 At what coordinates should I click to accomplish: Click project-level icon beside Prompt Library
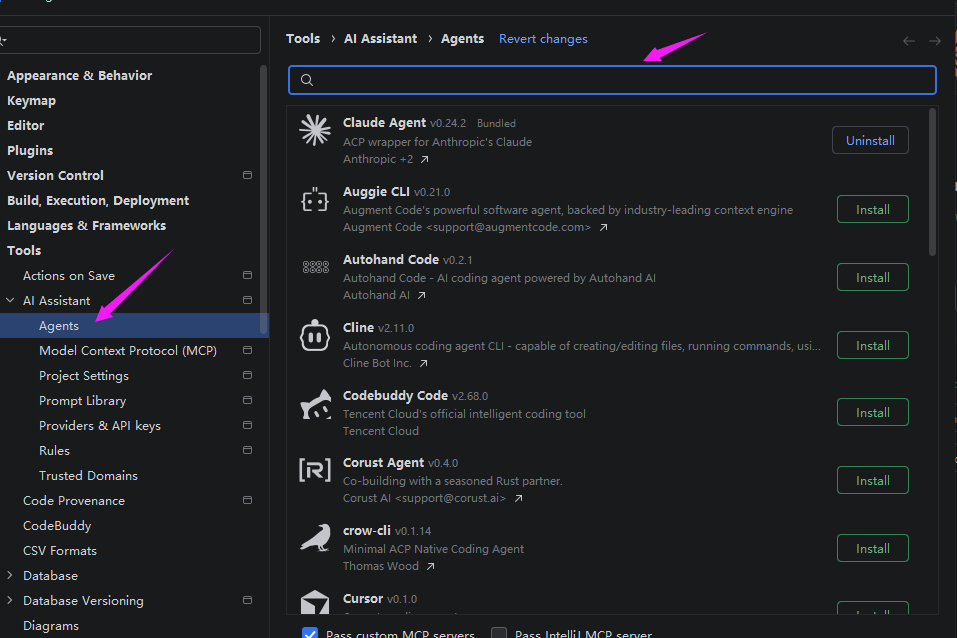247,401
